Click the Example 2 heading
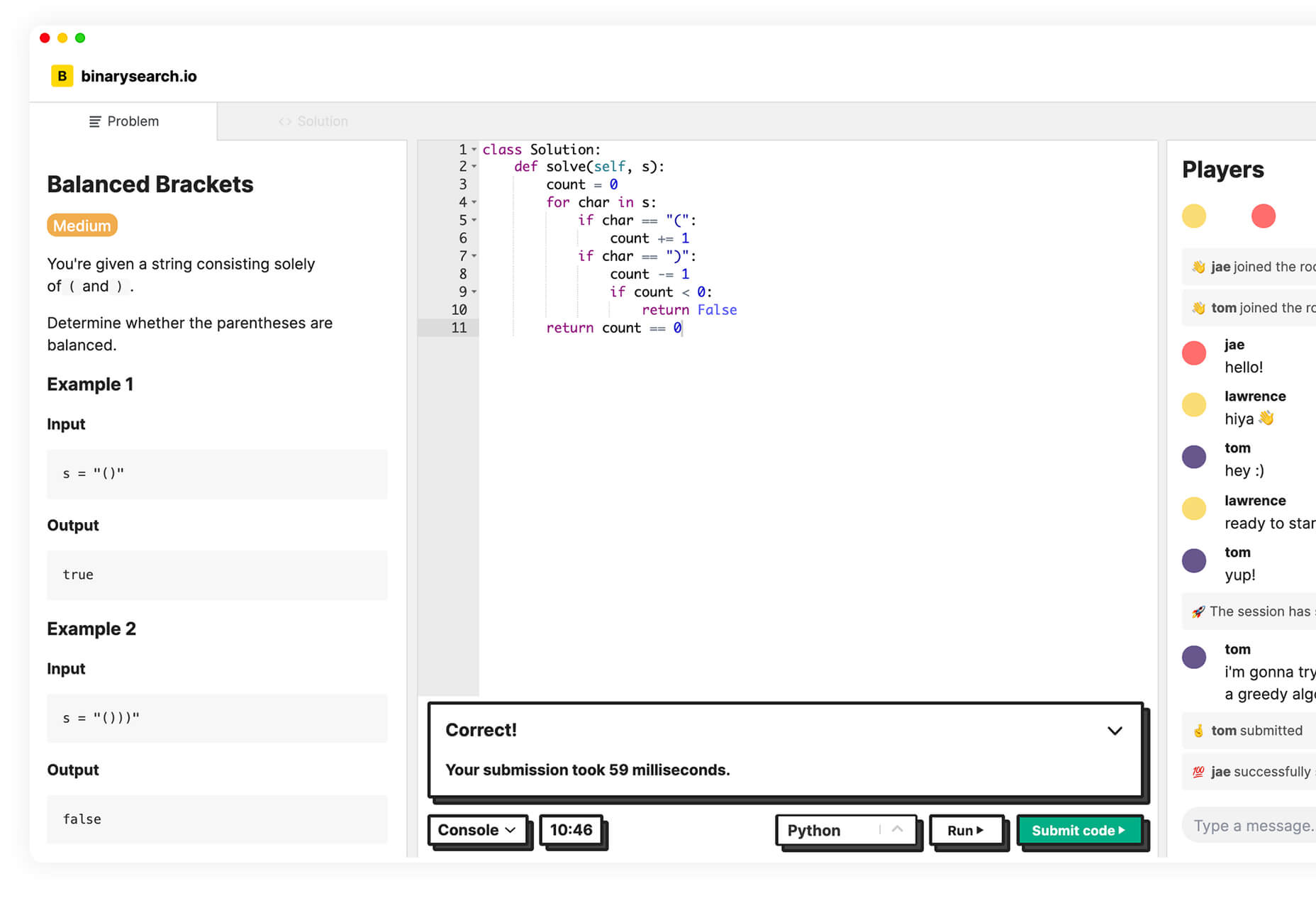 tap(91, 629)
